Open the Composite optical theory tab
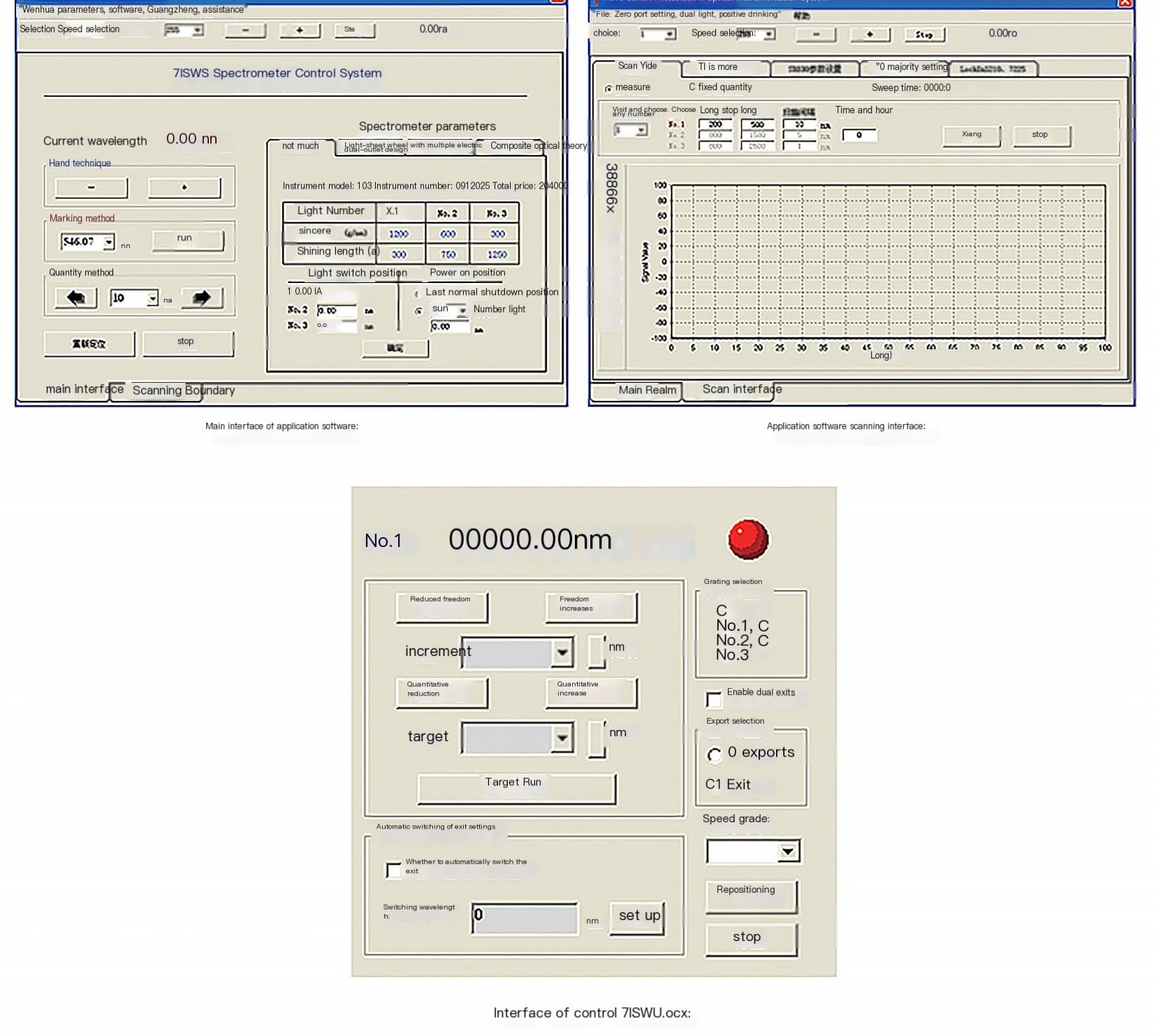 [x=538, y=146]
